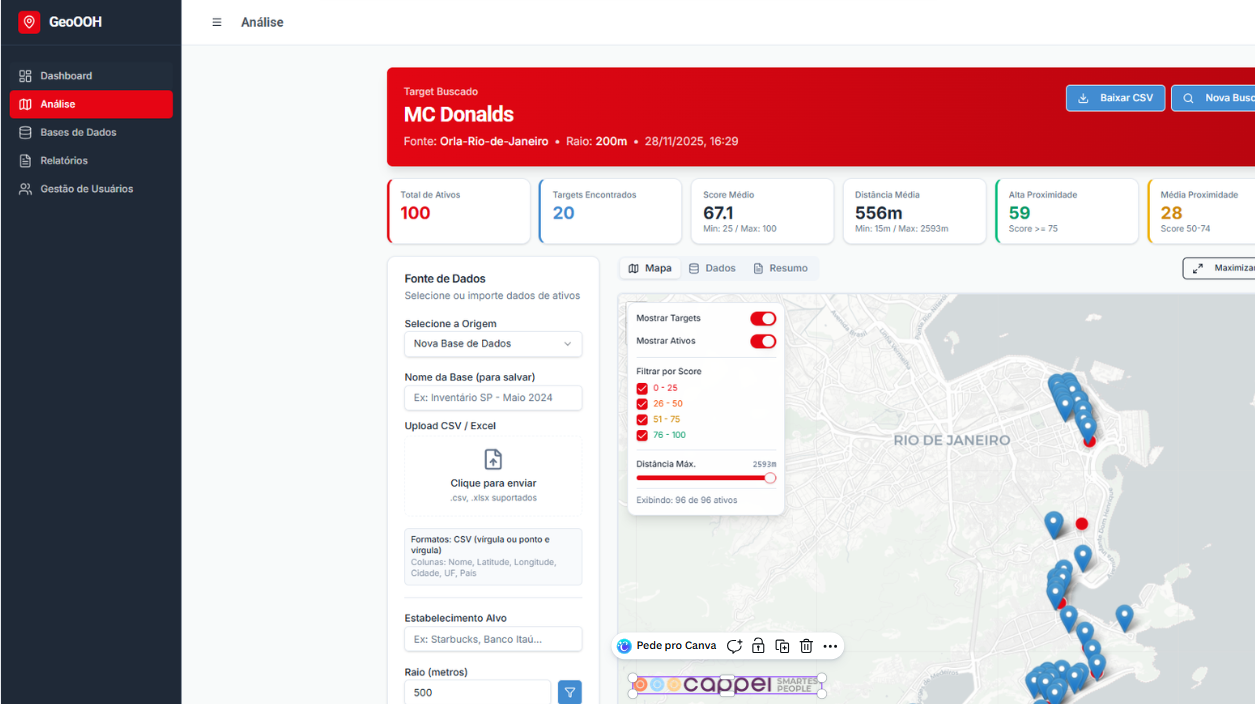Uncheck the 0 - 25 score filter
The height and width of the screenshot is (704, 1255).
642,388
